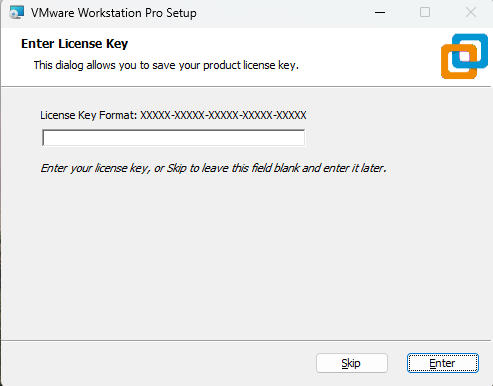The height and width of the screenshot is (386, 493).
Task: Click the italic 'Enter your license key' hint text
Action: (x=213, y=168)
